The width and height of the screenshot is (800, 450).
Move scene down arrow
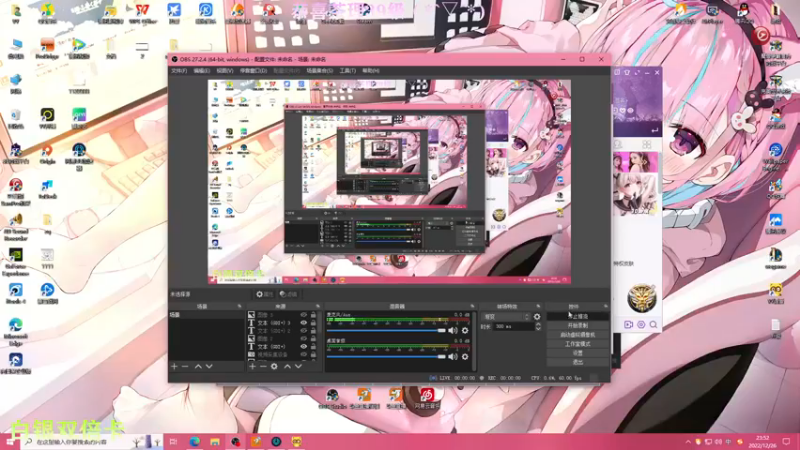[209, 366]
